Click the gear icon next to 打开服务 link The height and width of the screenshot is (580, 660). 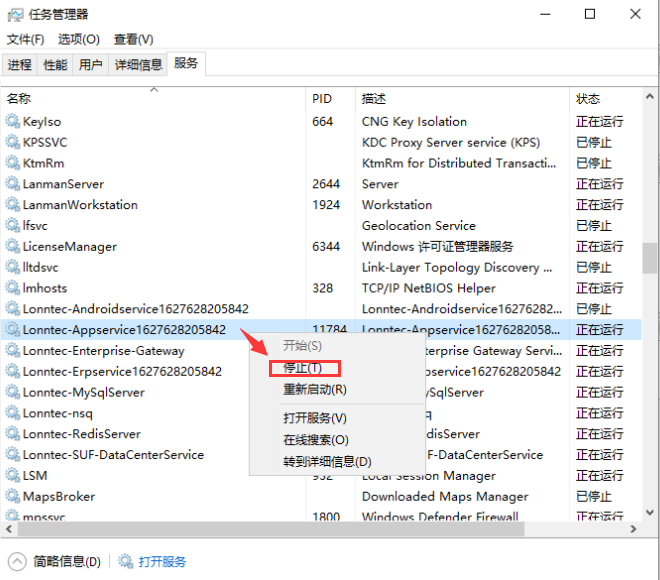click(125, 561)
